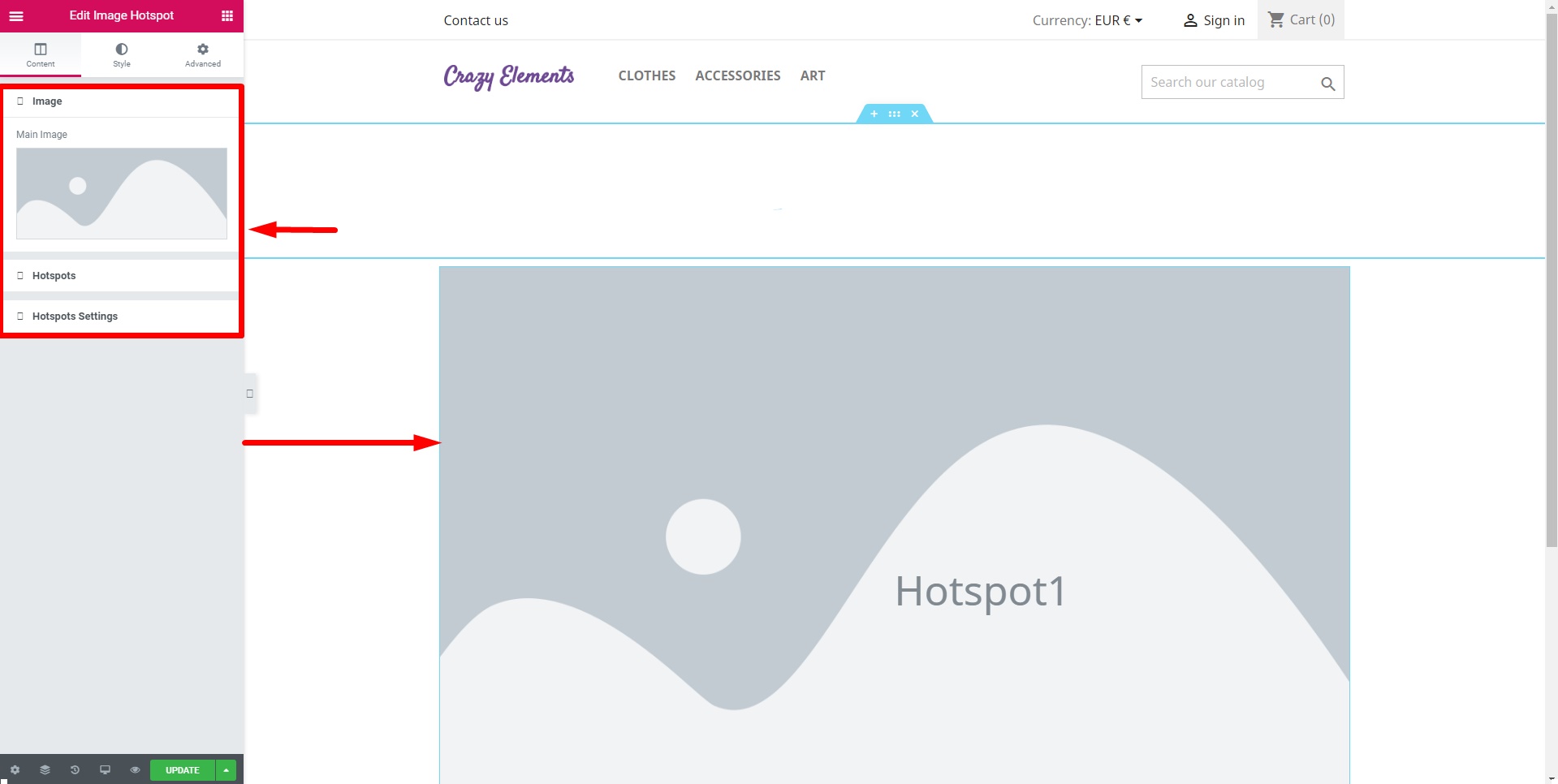Click the search magnifier icon
The image size is (1558, 784).
[1328, 84]
